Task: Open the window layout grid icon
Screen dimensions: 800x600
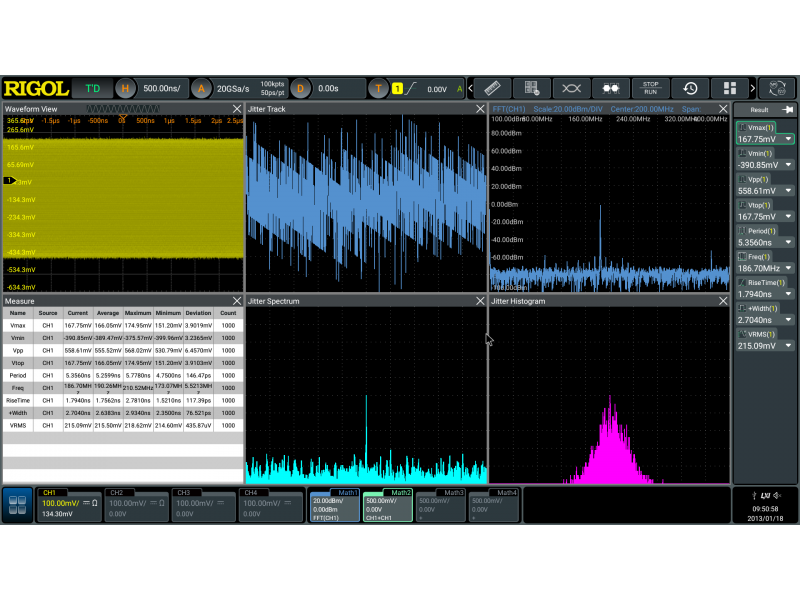Action: 730,88
